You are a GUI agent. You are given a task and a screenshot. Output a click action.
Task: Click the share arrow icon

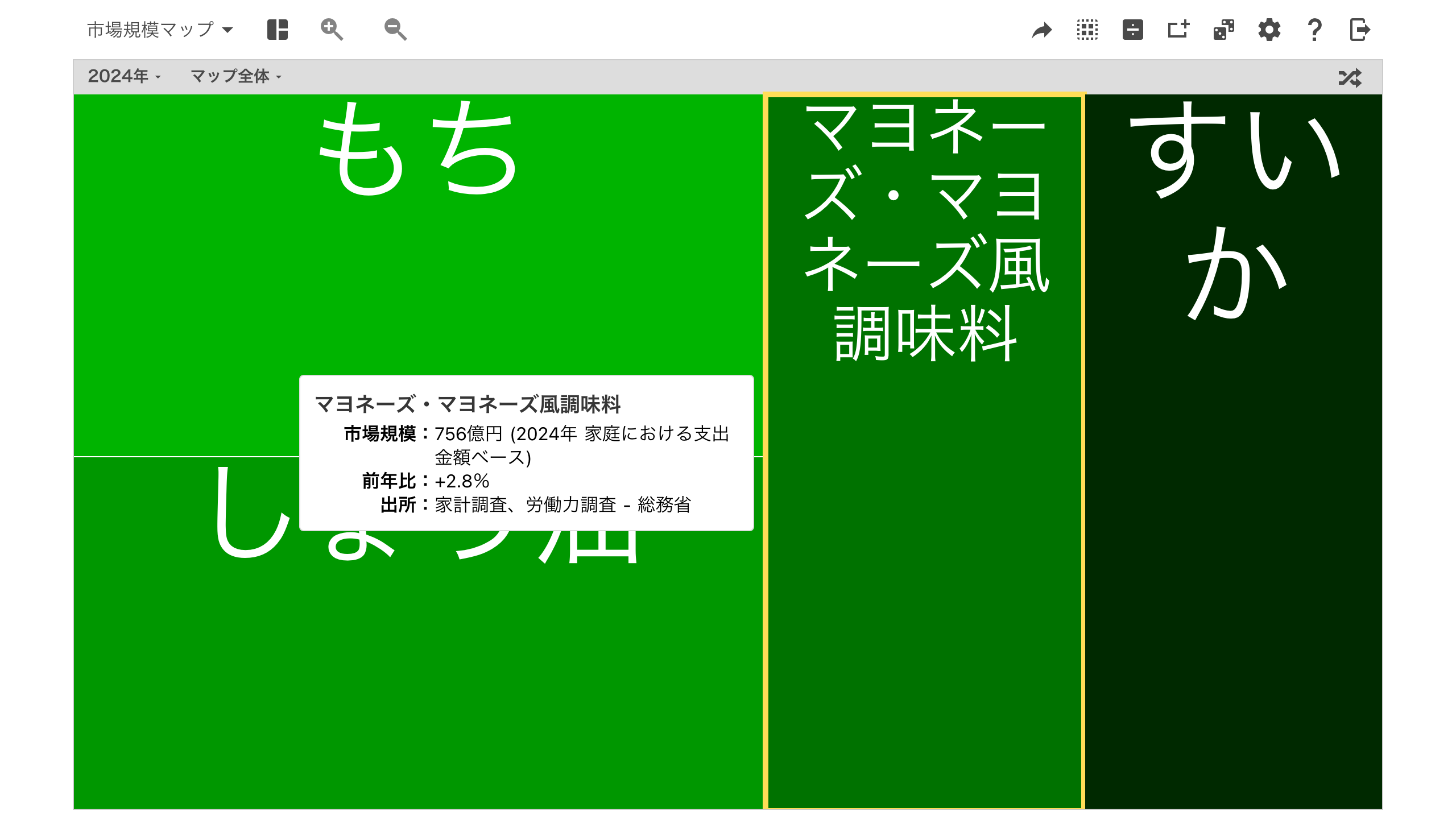click(x=1042, y=30)
